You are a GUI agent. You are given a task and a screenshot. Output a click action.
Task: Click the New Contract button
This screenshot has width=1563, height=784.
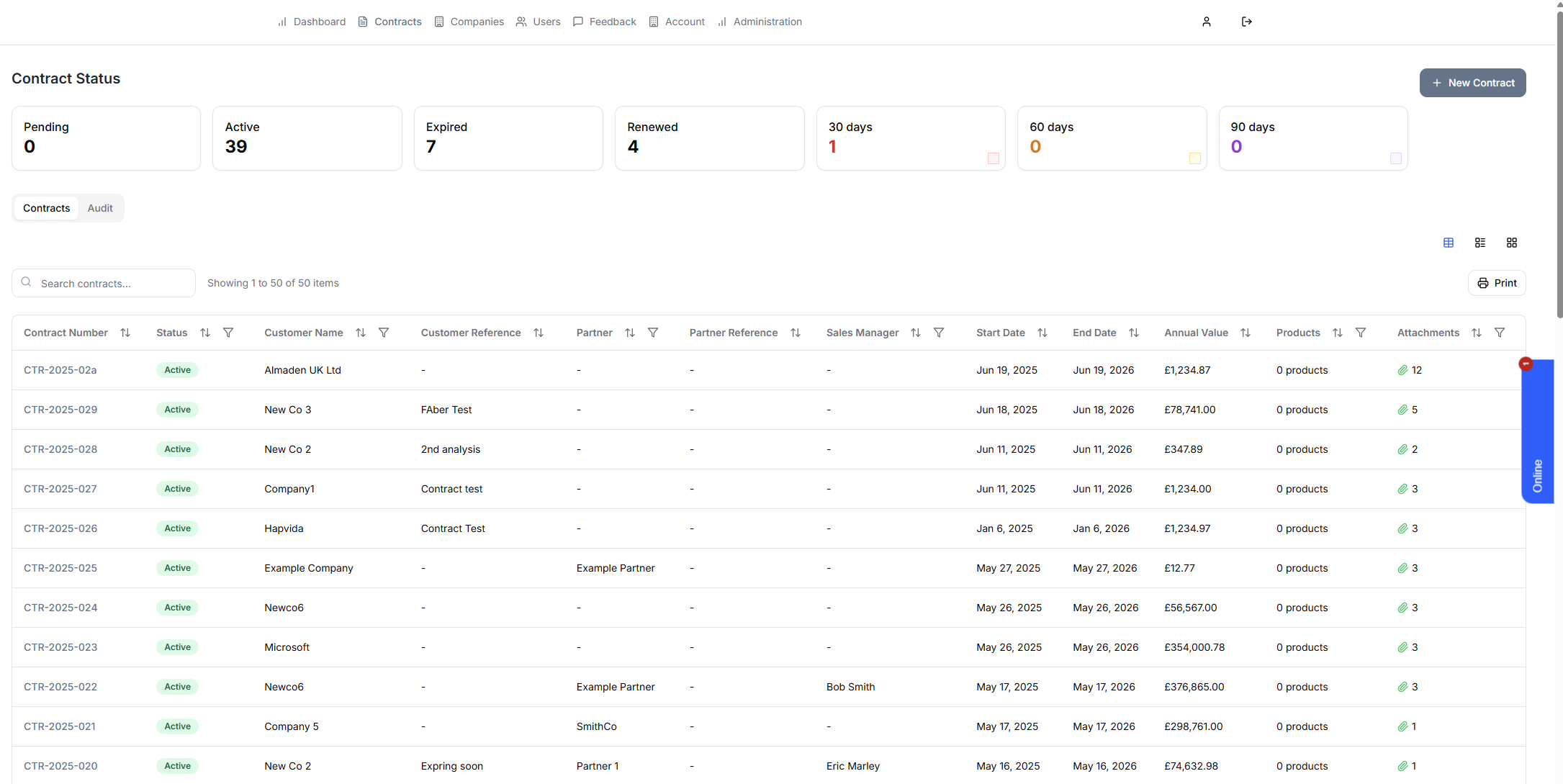coord(1472,83)
